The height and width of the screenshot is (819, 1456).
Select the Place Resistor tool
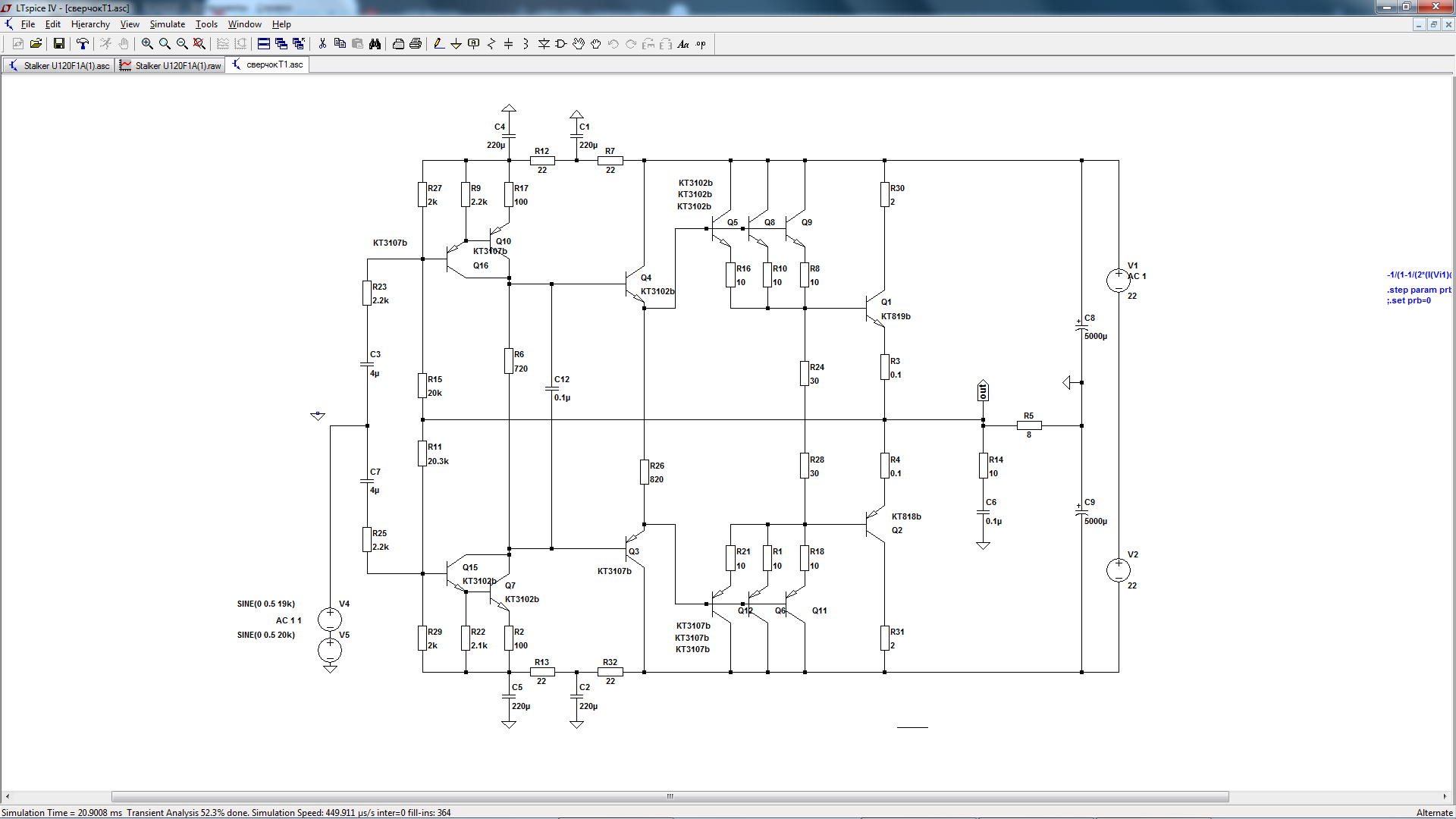(491, 44)
